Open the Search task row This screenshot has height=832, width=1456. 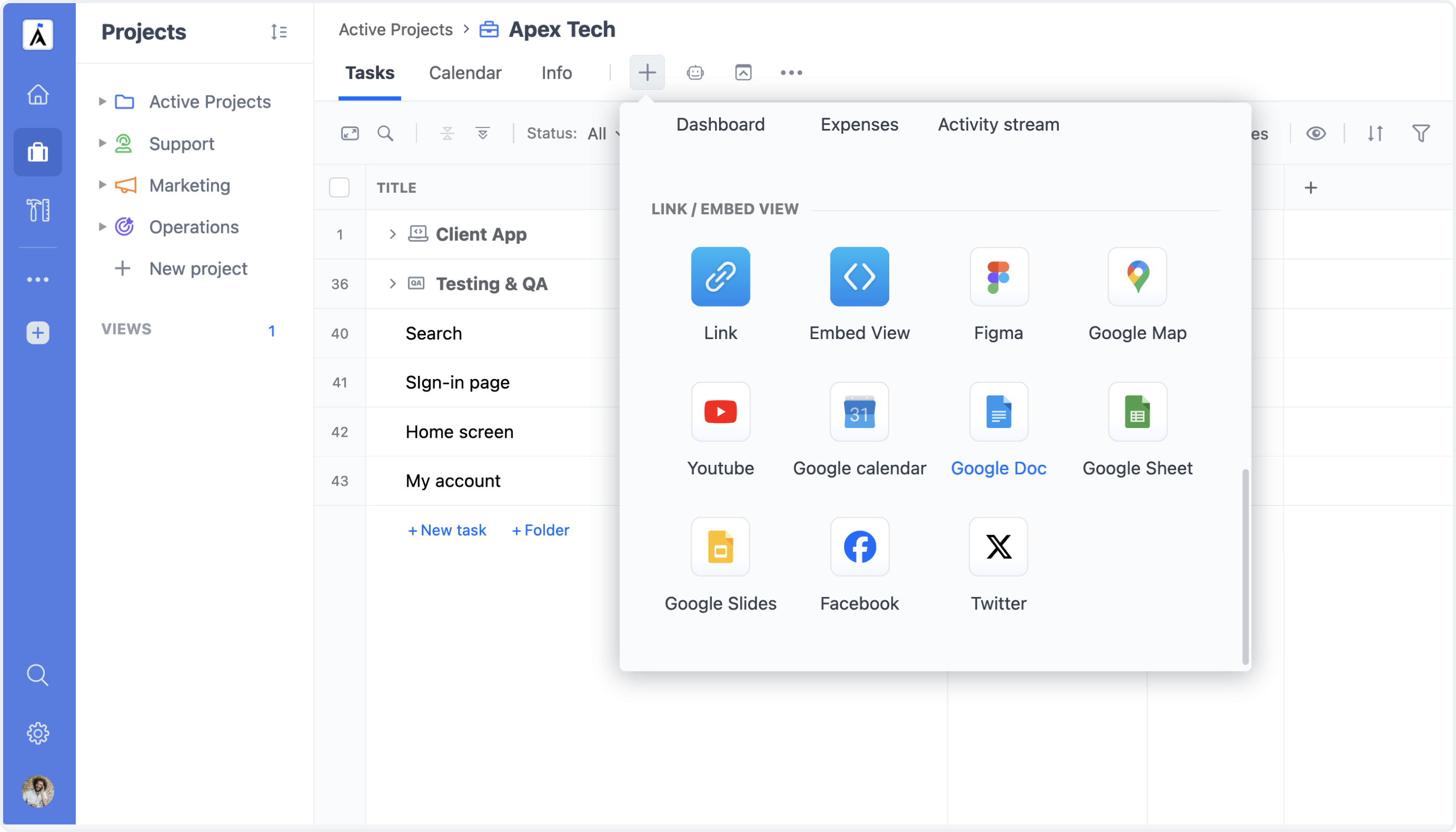click(434, 333)
